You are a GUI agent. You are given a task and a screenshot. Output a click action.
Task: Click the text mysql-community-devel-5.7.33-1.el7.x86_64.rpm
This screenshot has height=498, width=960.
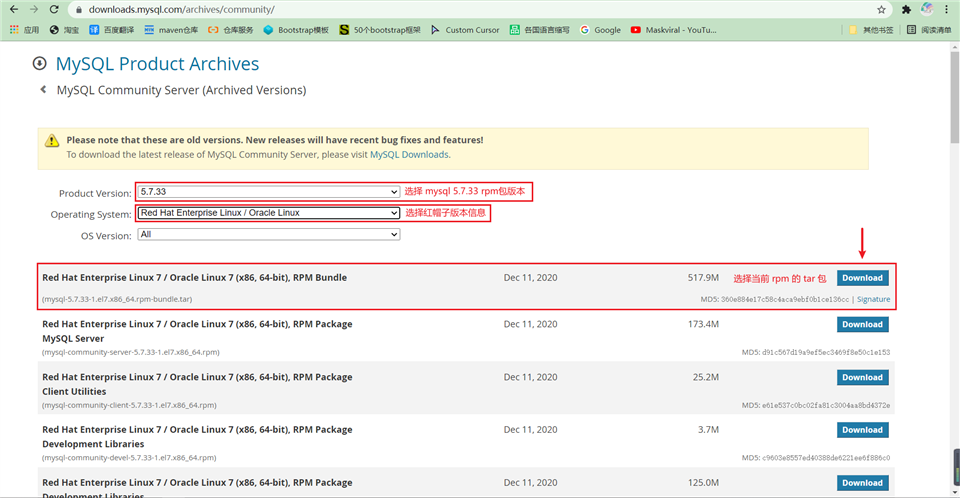coord(129,458)
